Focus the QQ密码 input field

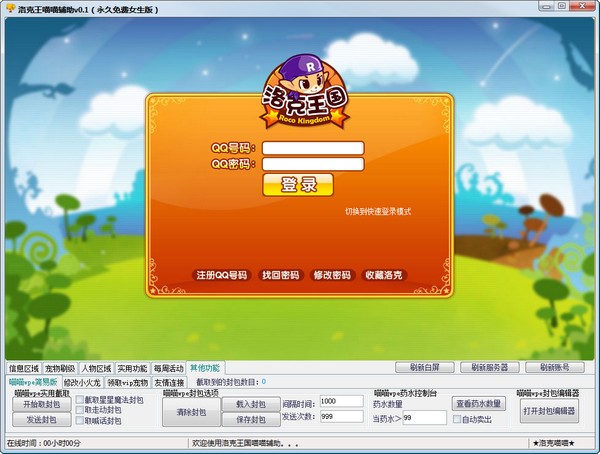coord(313,164)
